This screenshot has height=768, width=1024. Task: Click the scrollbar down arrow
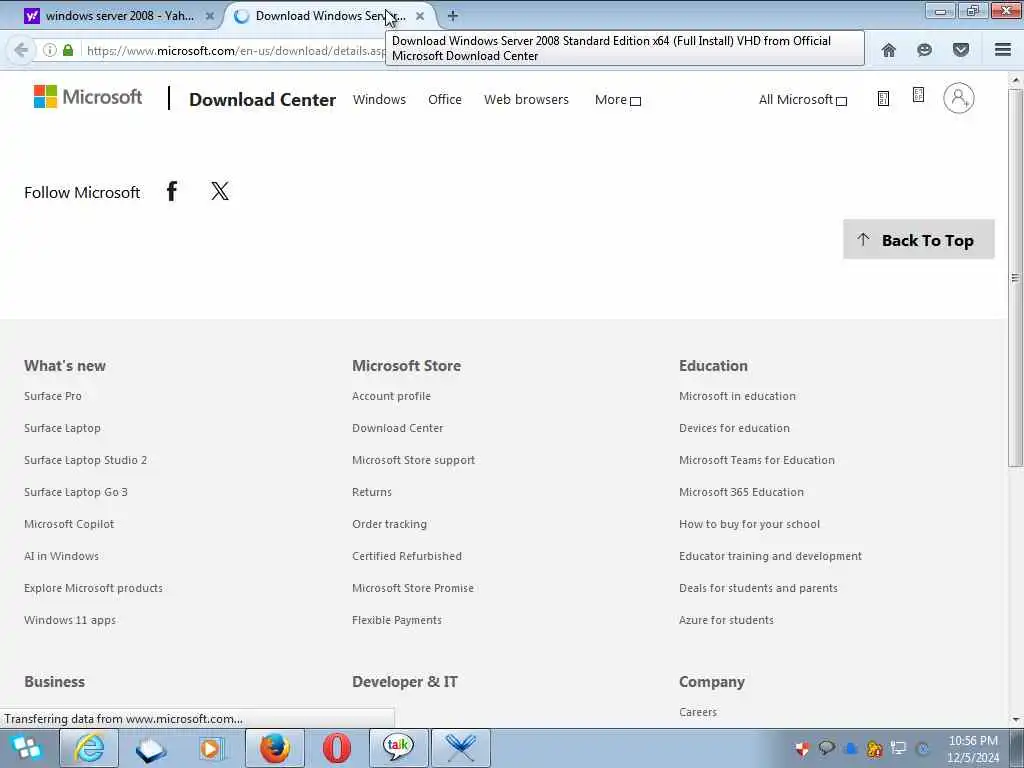coord(1015,720)
